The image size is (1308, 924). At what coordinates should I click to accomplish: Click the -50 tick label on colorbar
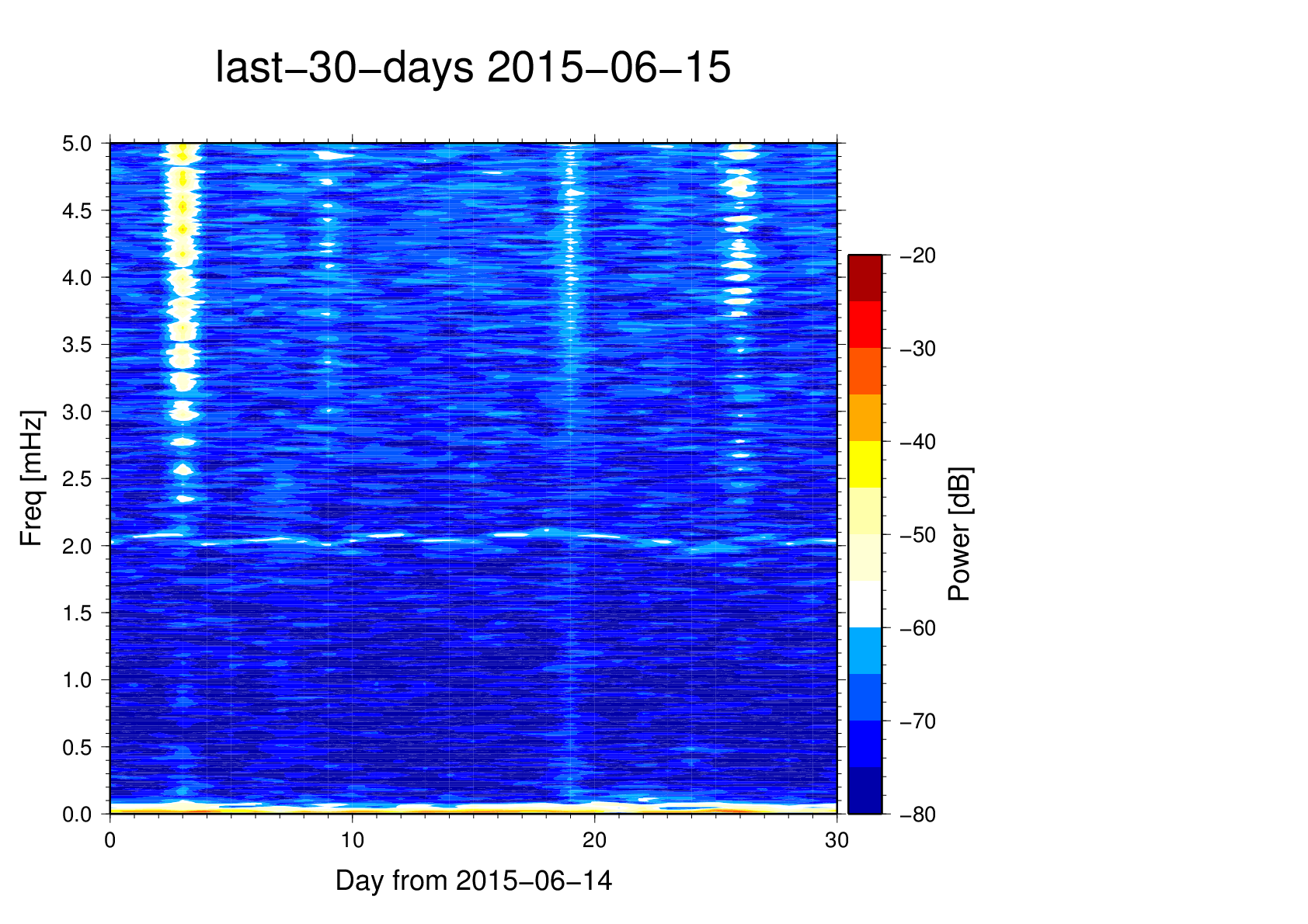[917, 535]
